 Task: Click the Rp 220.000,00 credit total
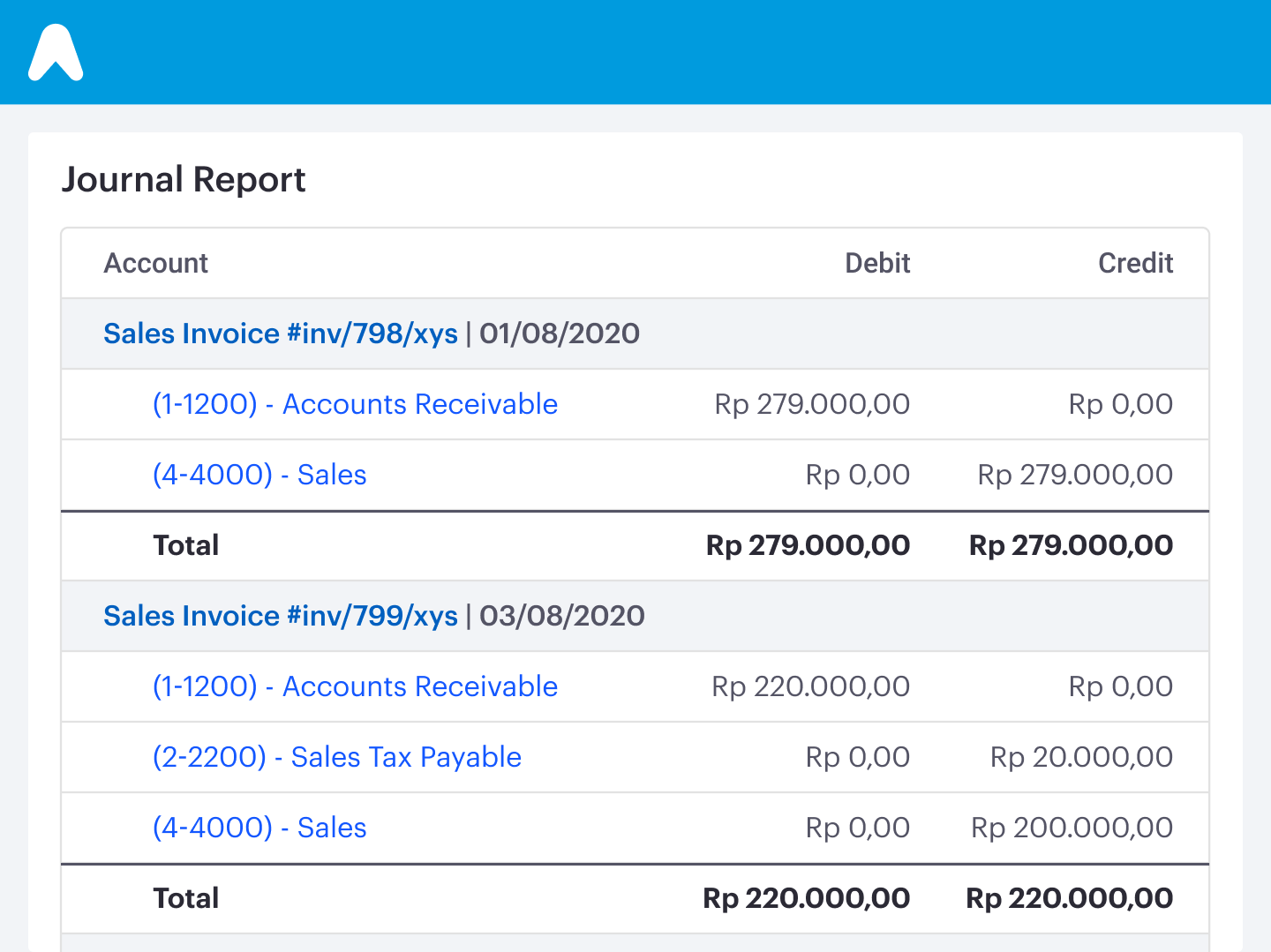tap(1070, 898)
